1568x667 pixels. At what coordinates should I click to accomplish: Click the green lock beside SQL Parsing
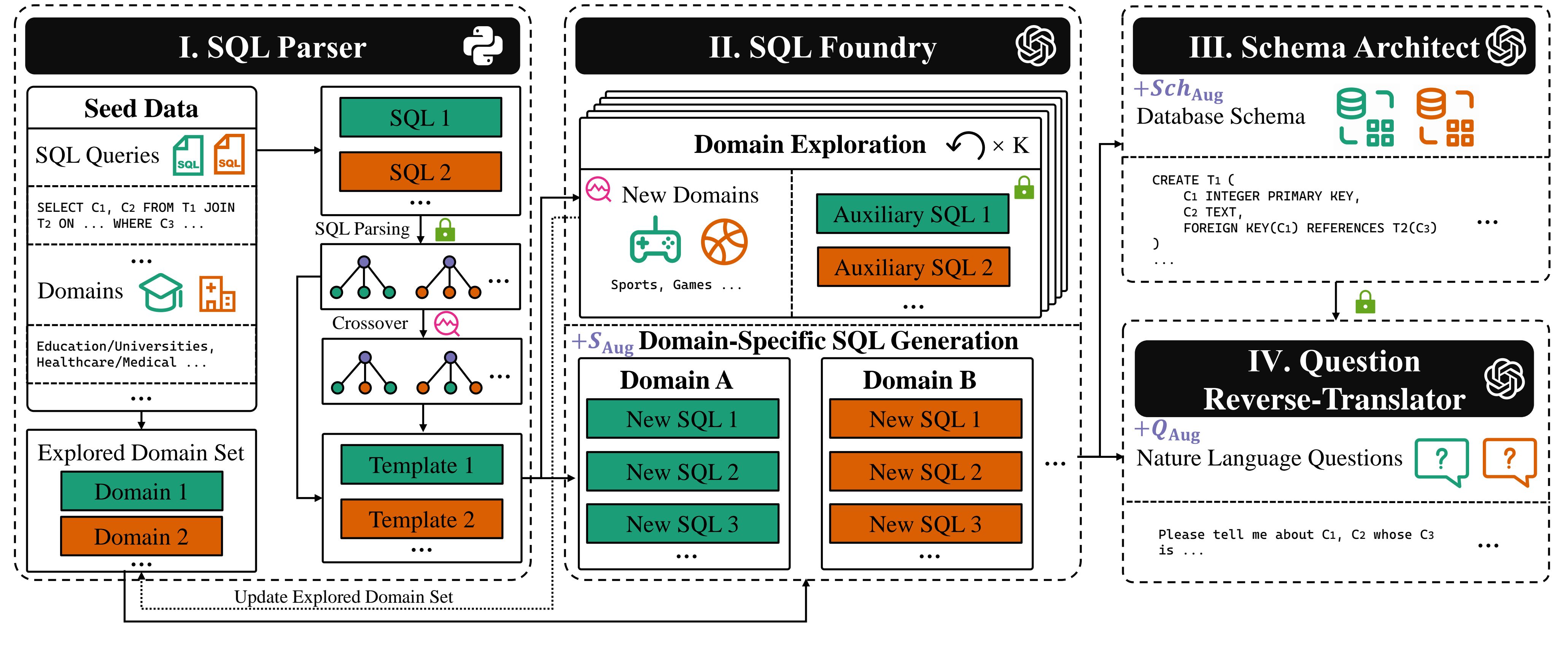point(445,229)
